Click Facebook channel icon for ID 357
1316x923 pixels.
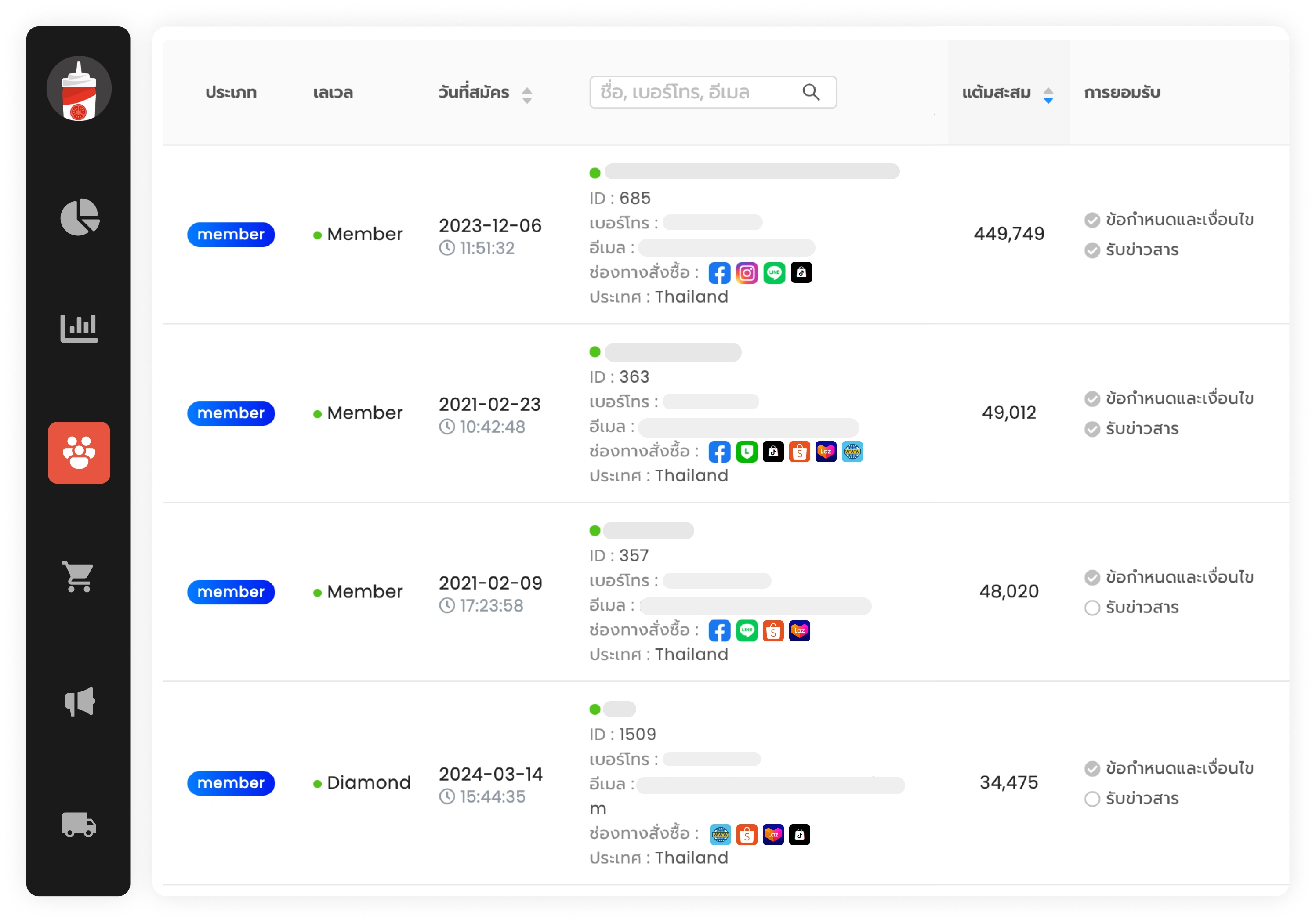[x=719, y=630]
